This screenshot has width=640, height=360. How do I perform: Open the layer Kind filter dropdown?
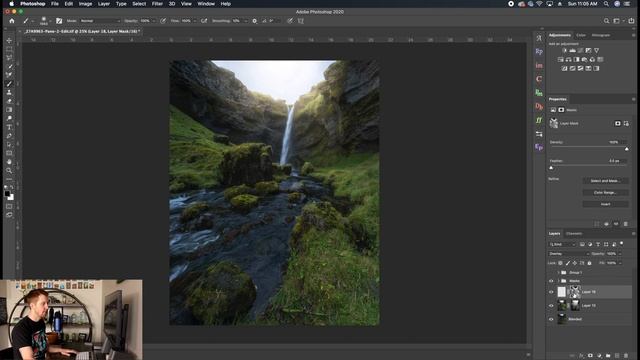click(x=562, y=244)
